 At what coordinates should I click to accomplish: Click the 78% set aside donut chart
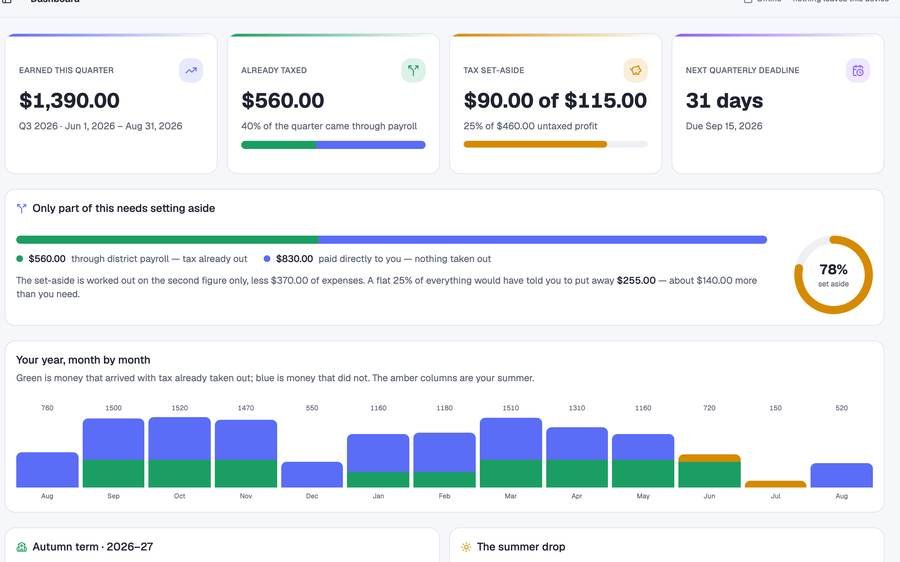coord(833,275)
